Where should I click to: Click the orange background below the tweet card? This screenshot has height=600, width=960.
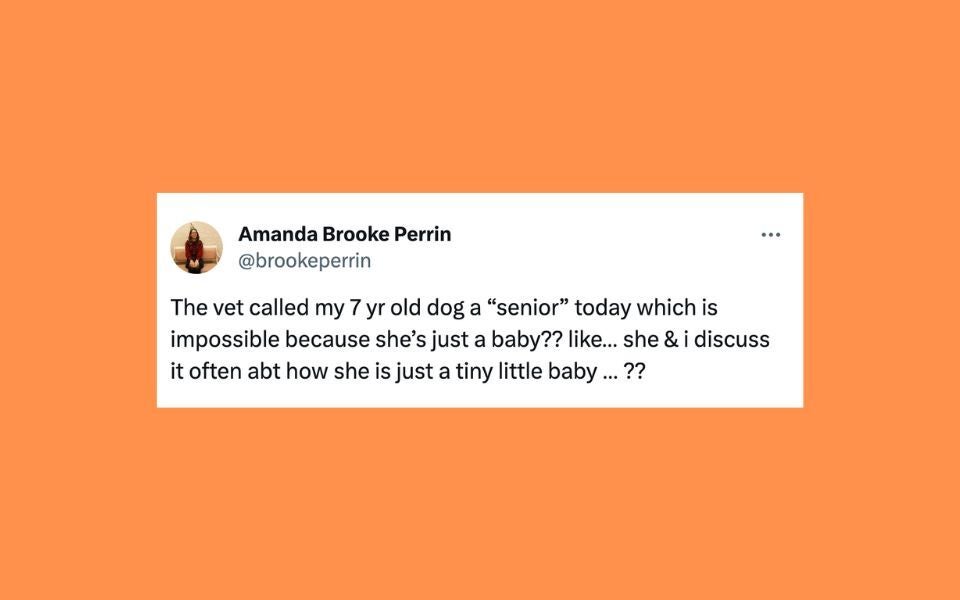480,500
